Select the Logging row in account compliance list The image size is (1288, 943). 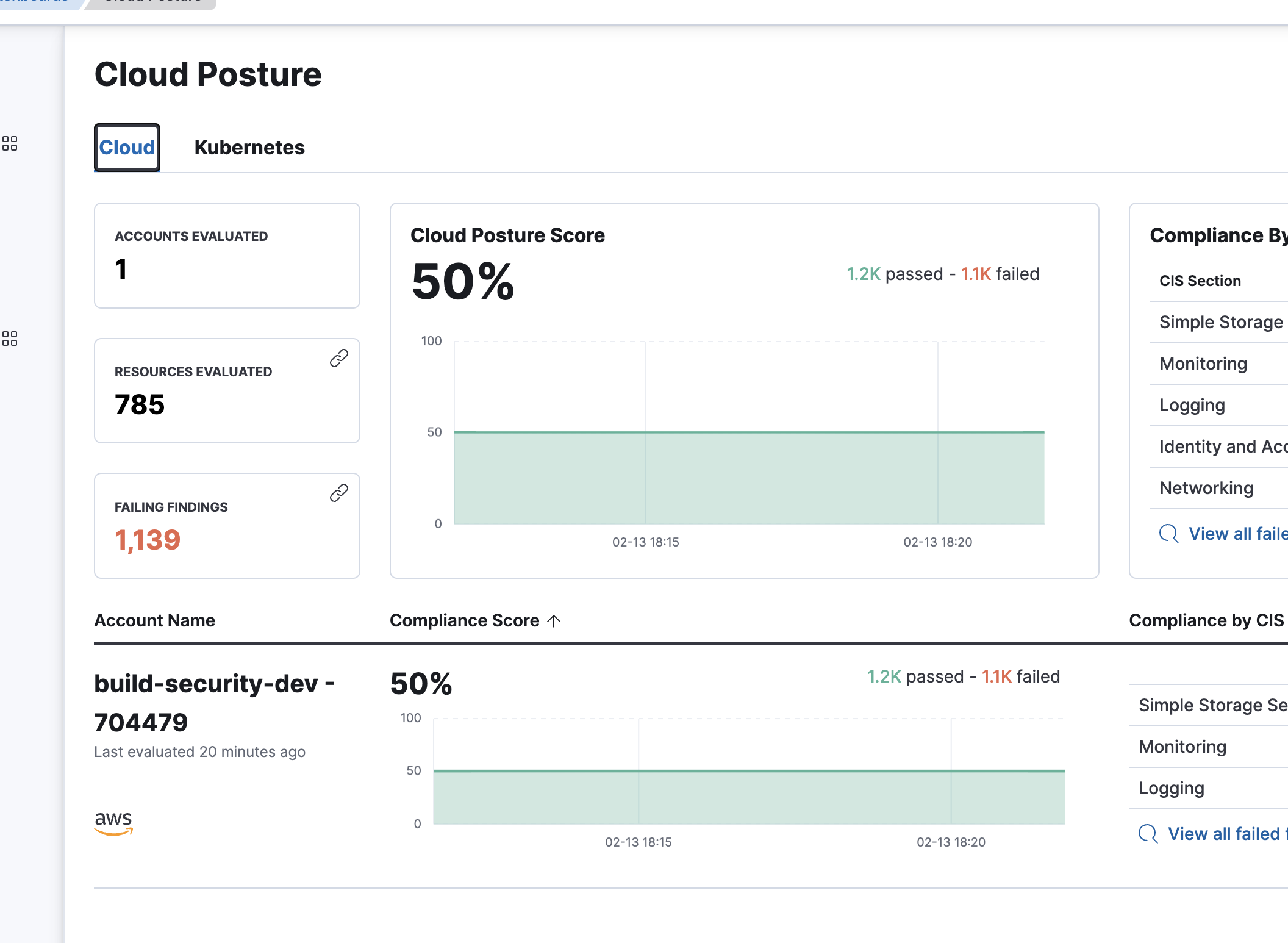tap(1171, 788)
